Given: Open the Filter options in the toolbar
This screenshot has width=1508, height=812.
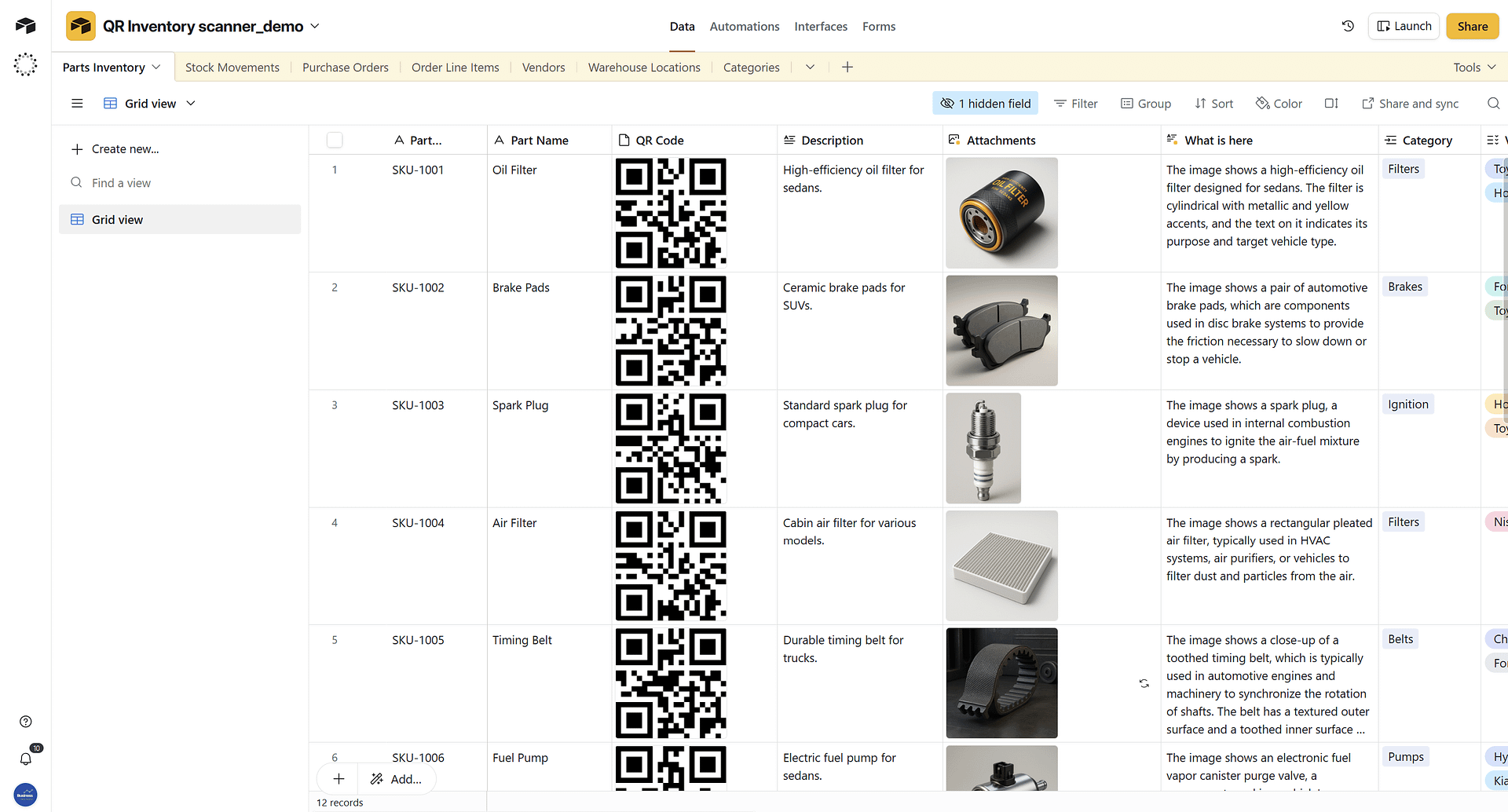Looking at the screenshot, I should [1075, 103].
